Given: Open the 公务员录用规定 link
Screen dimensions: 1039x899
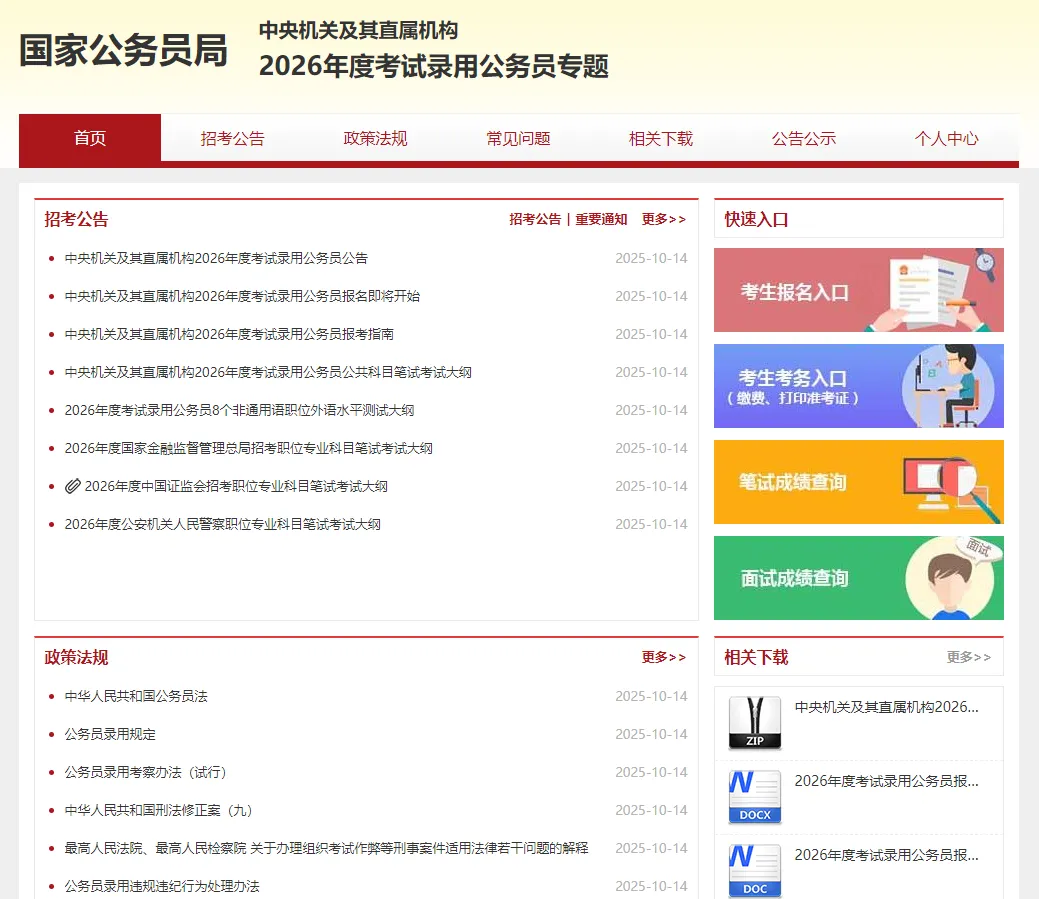Looking at the screenshot, I should (x=110, y=734).
